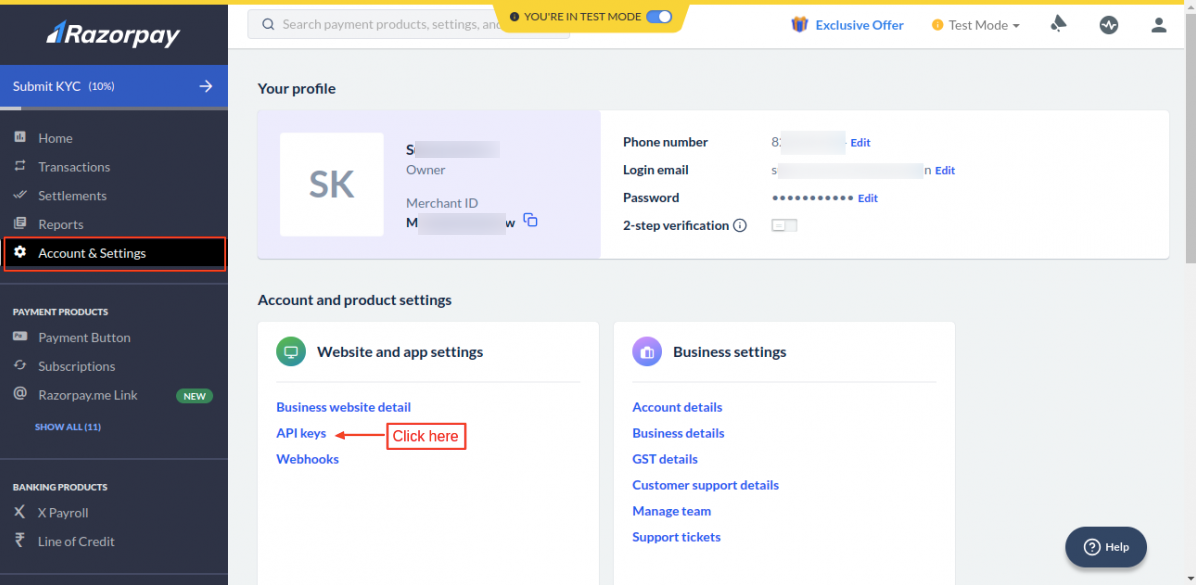The width and height of the screenshot is (1196, 585).
Task: Open Business website detail link
Action: point(343,407)
